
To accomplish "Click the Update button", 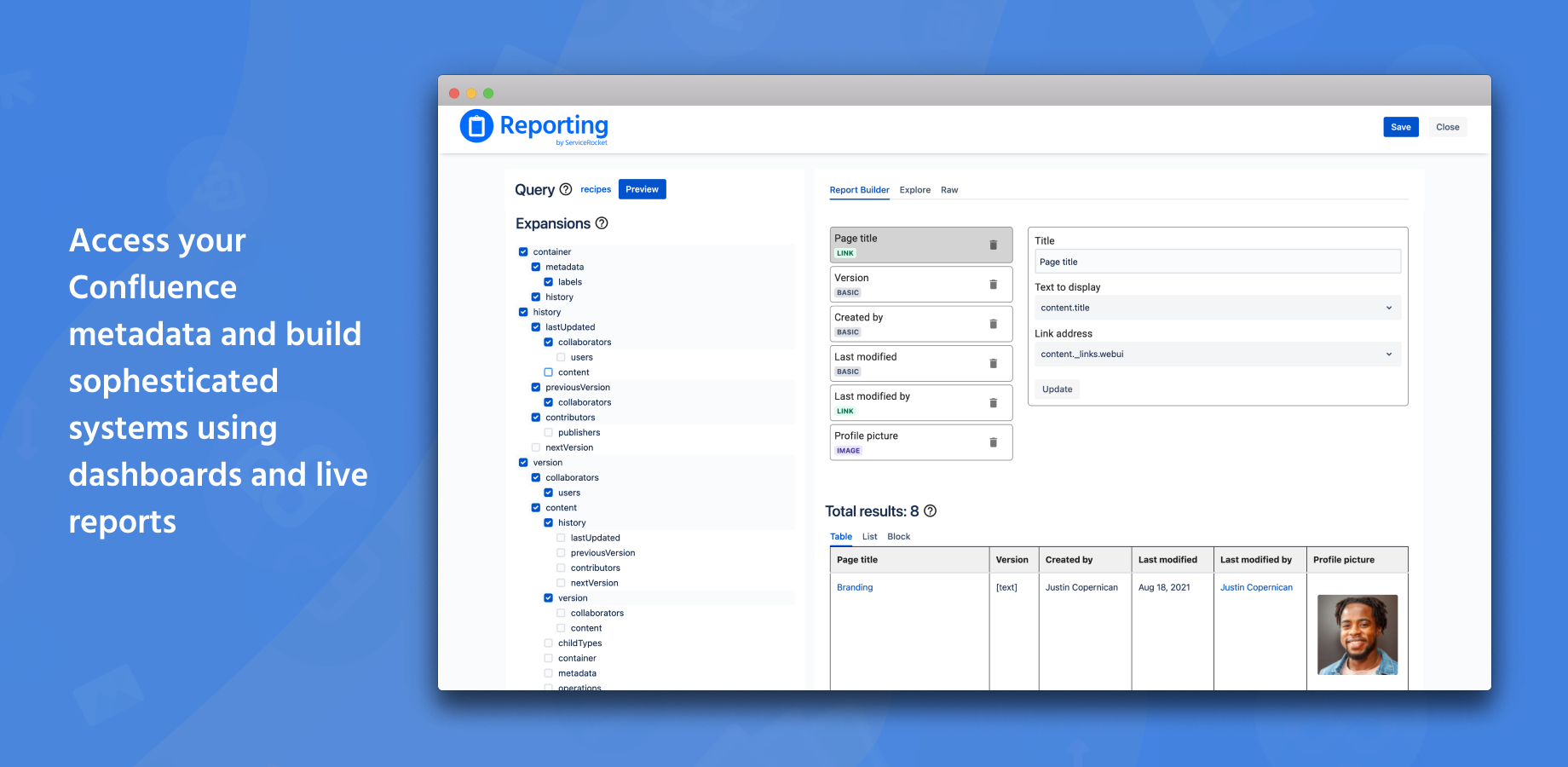I will [1058, 389].
